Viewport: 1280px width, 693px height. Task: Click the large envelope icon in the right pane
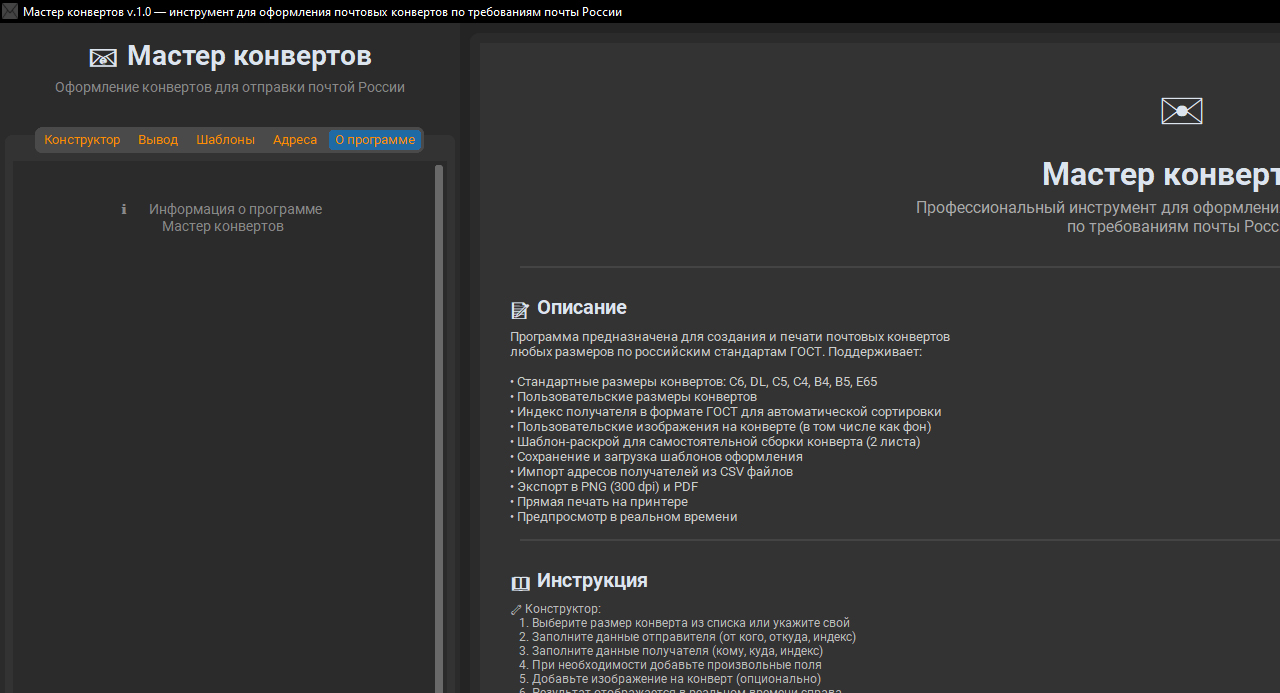1181,111
